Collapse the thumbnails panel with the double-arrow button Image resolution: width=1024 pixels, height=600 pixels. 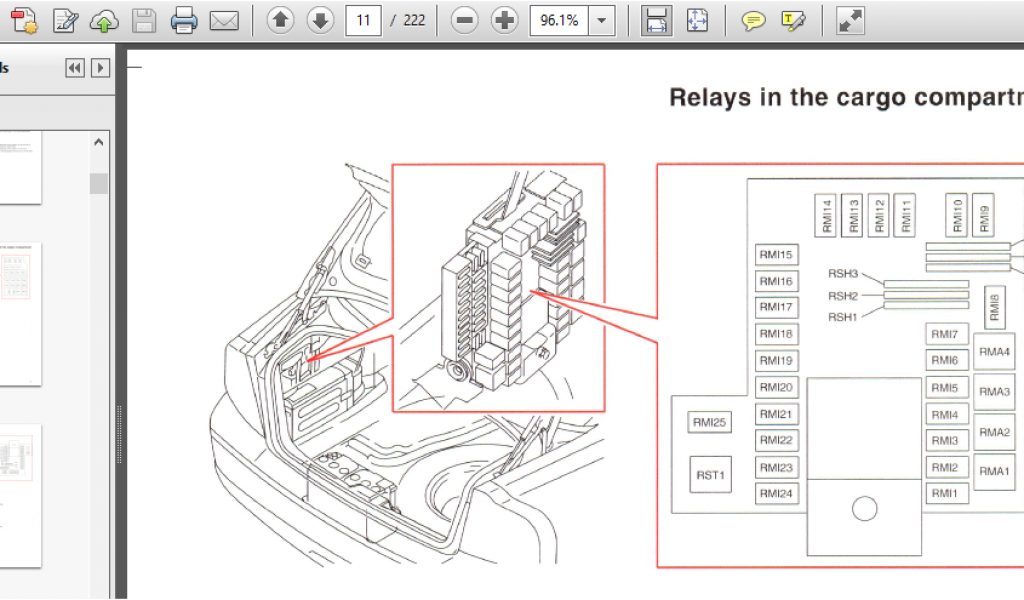tap(75, 68)
